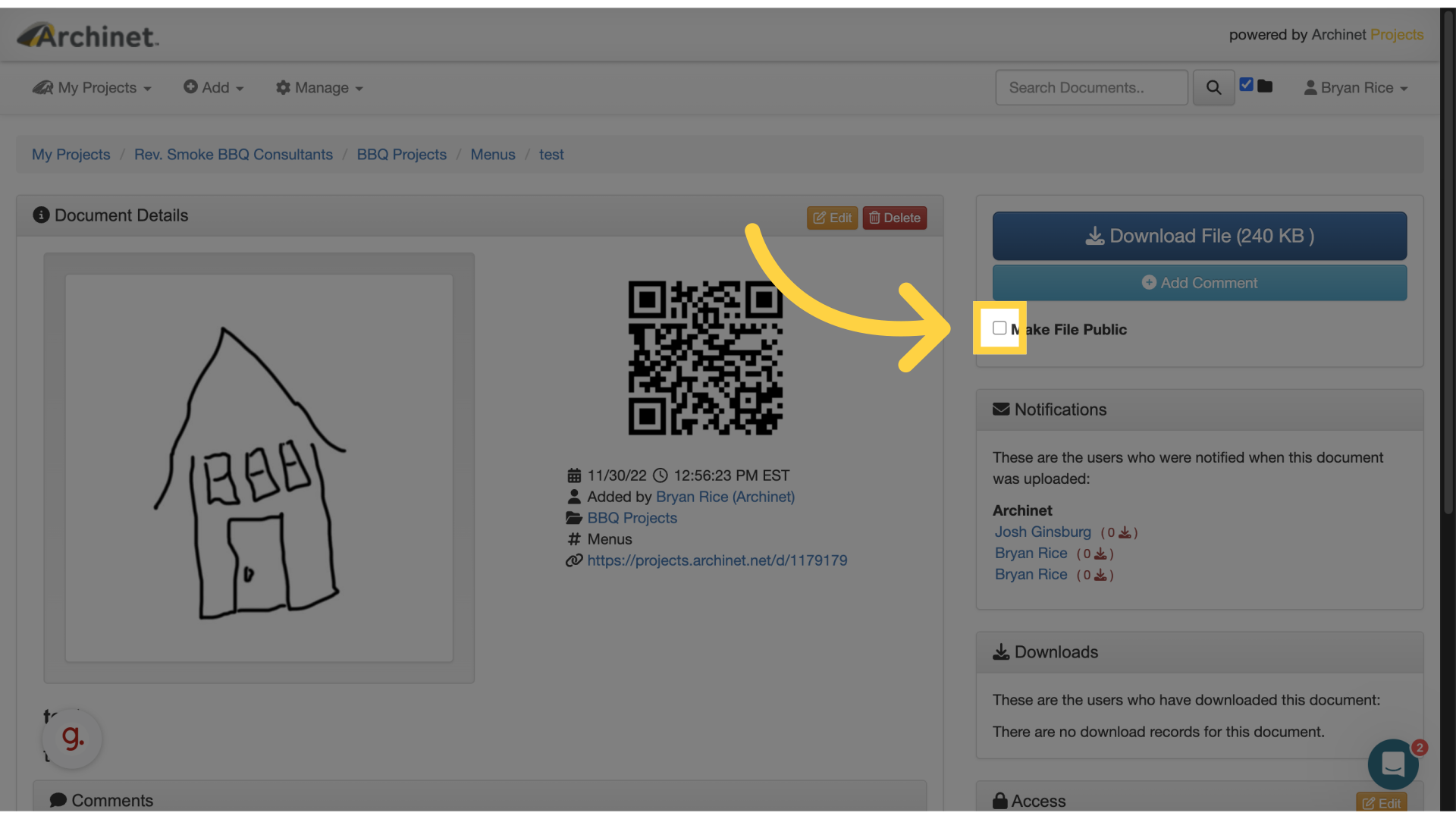Click the search magnifier icon button

1213,88
